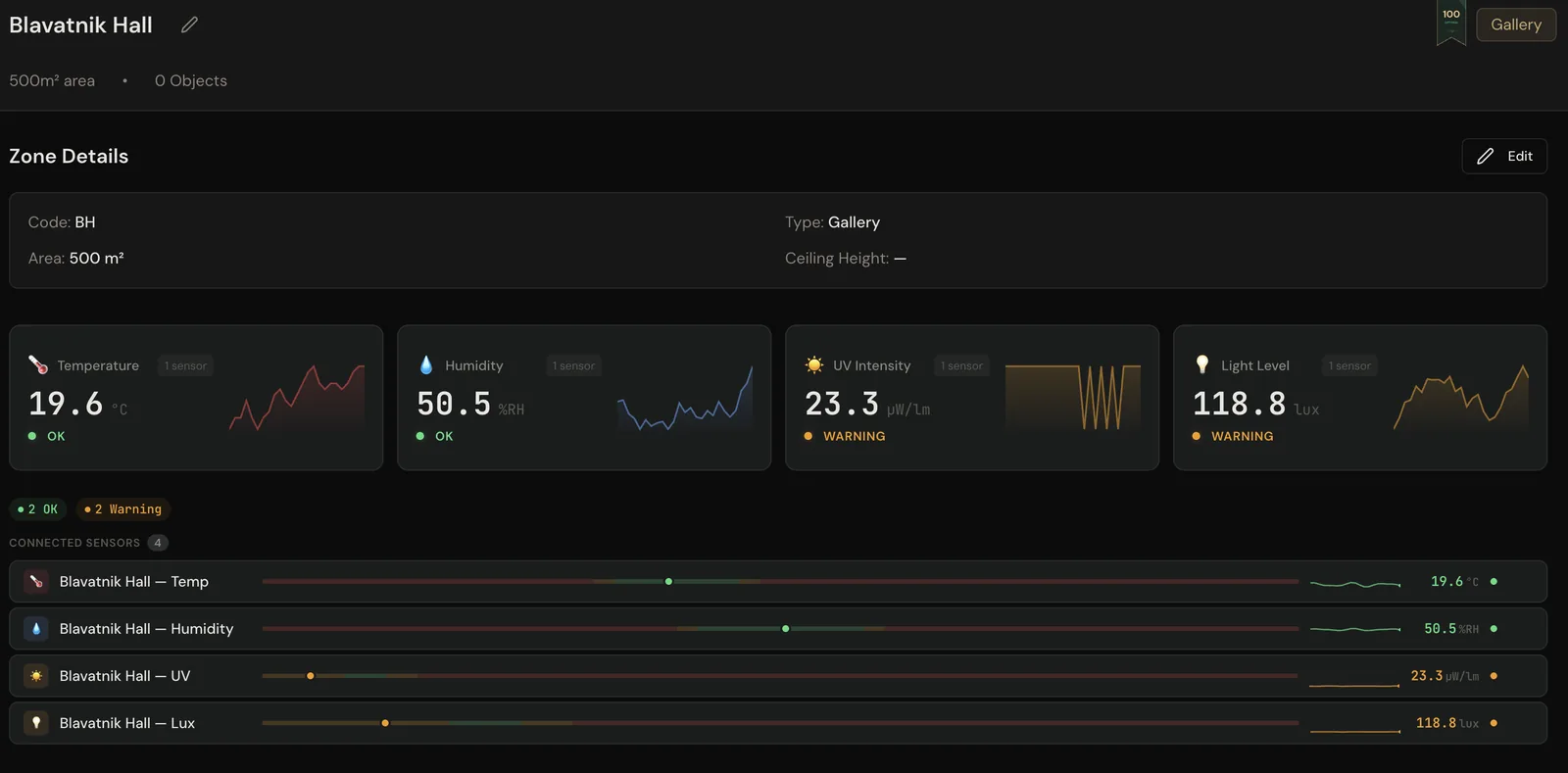Click sun icon in Blavatnik Hall — UV row
Screen dimensions: 1568x773
36,676
